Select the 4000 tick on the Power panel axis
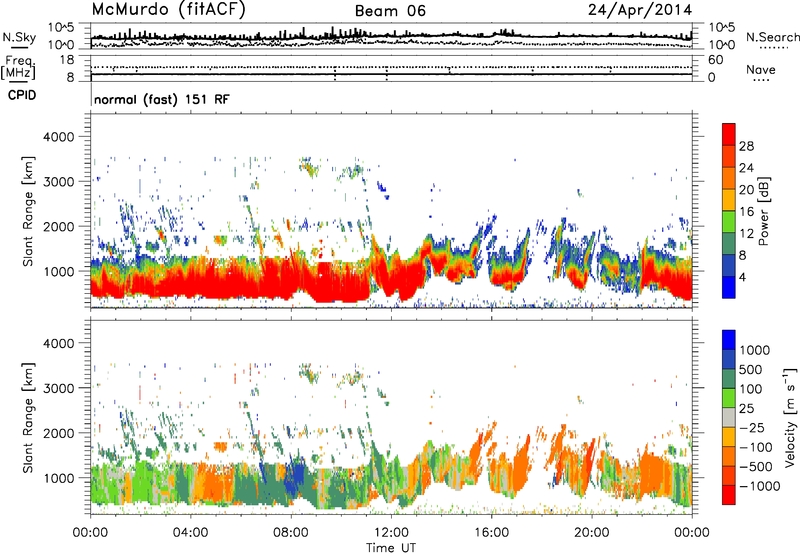This screenshot has width=800, height=554. point(59,137)
